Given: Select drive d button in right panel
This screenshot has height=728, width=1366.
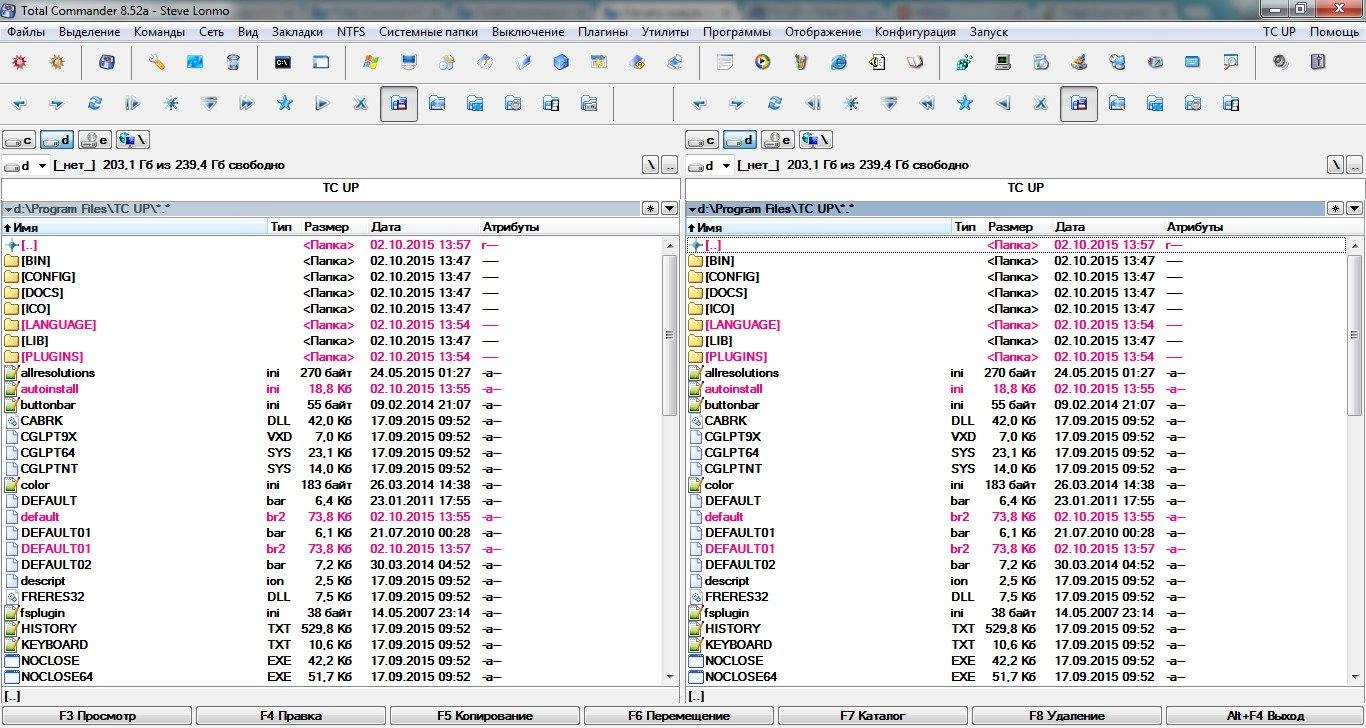Looking at the screenshot, I should click(740, 140).
